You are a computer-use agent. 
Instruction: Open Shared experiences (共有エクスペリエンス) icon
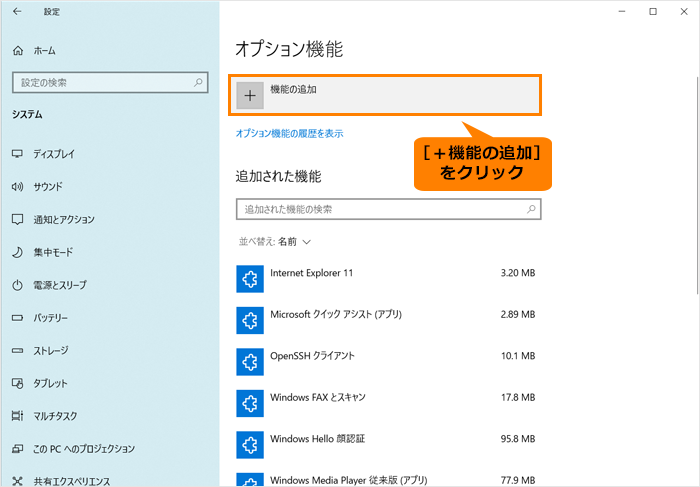click(17, 481)
